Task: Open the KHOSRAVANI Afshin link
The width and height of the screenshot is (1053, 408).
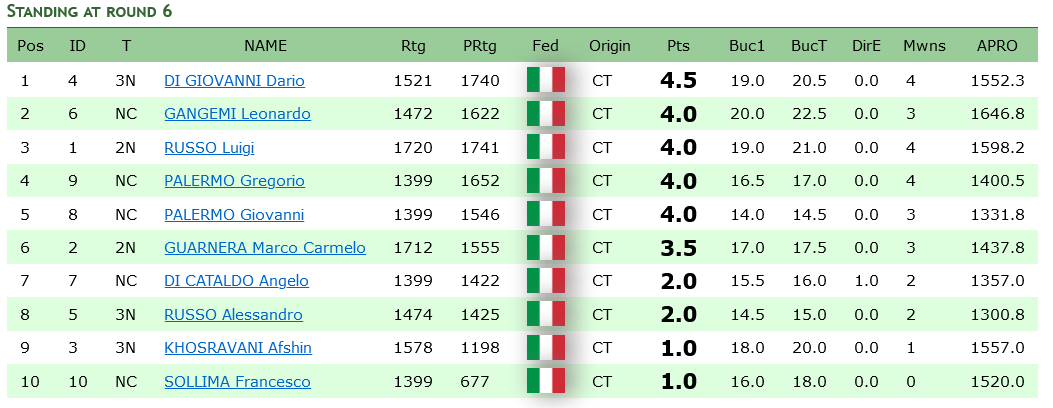Action: [237, 348]
